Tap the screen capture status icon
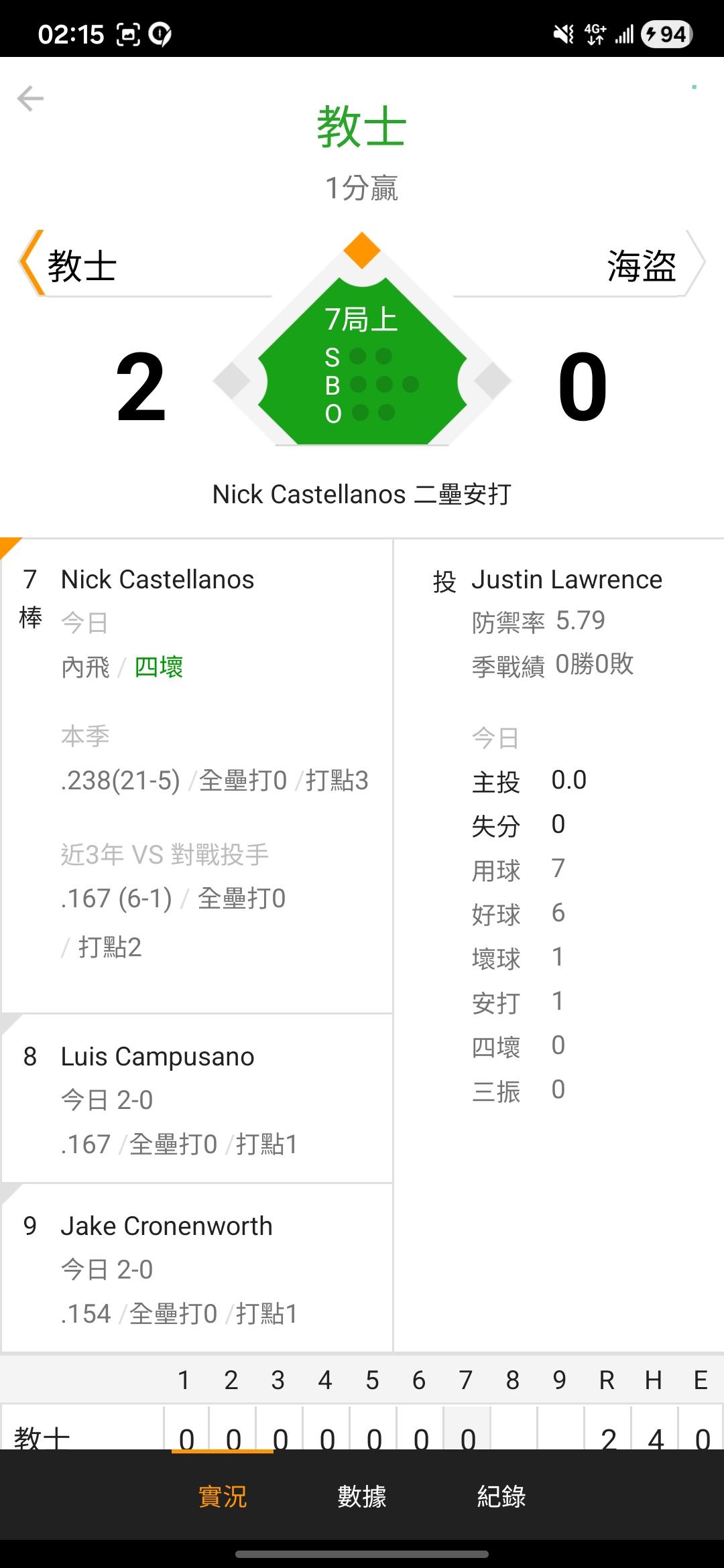This screenshot has height=1568, width=724. [x=128, y=34]
